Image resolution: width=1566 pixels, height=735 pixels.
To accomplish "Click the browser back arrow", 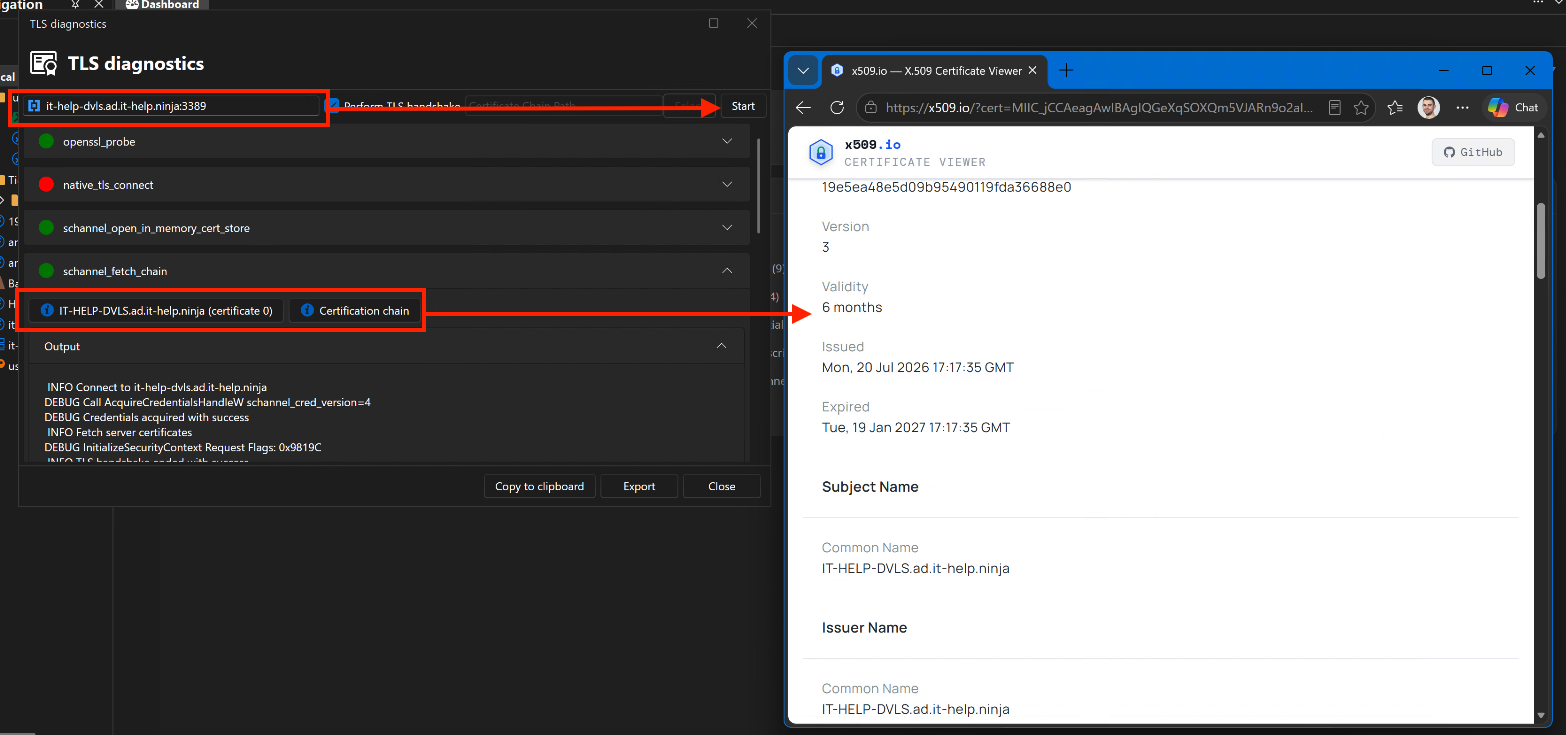I will pos(804,107).
